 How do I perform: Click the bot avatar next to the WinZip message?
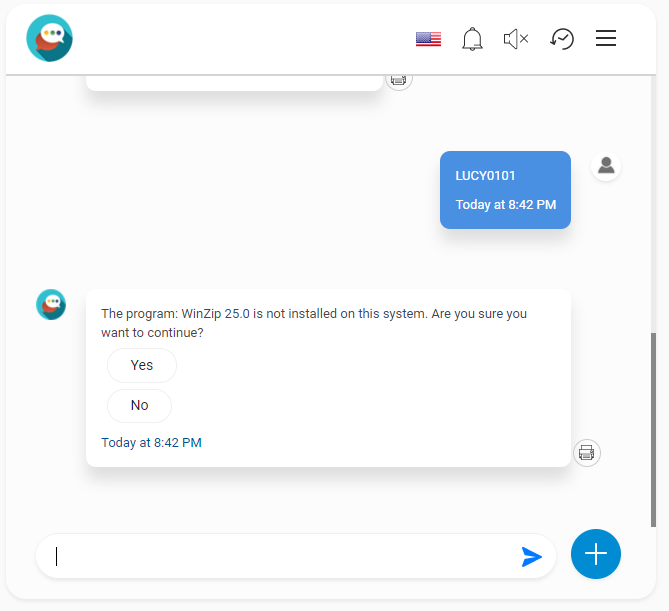[x=51, y=305]
